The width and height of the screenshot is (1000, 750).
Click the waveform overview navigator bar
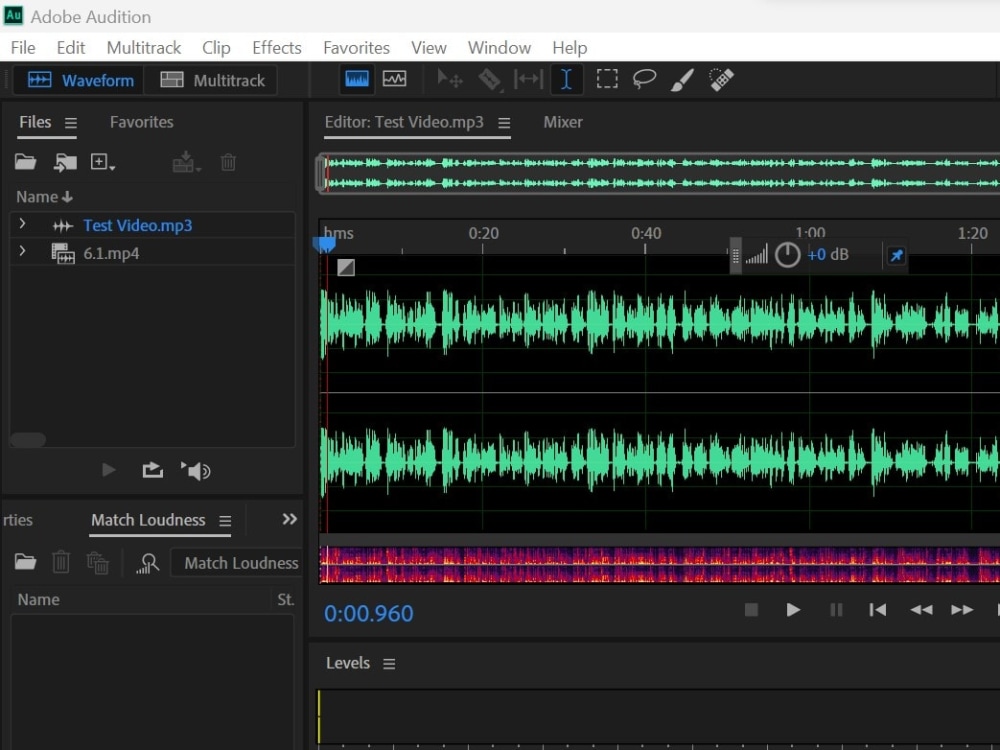[x=658, y=173]
